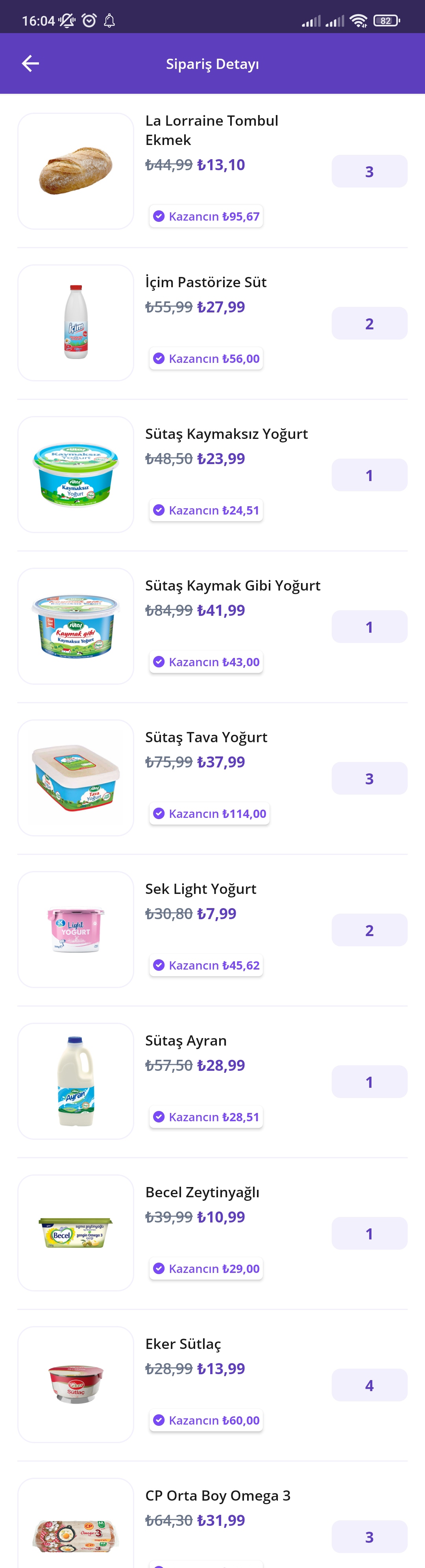The width and height of the screenshot is (425, 1568).
Task: Select quantity badge for Sek Light Yoğurt
Action: (x=369, y=929)
